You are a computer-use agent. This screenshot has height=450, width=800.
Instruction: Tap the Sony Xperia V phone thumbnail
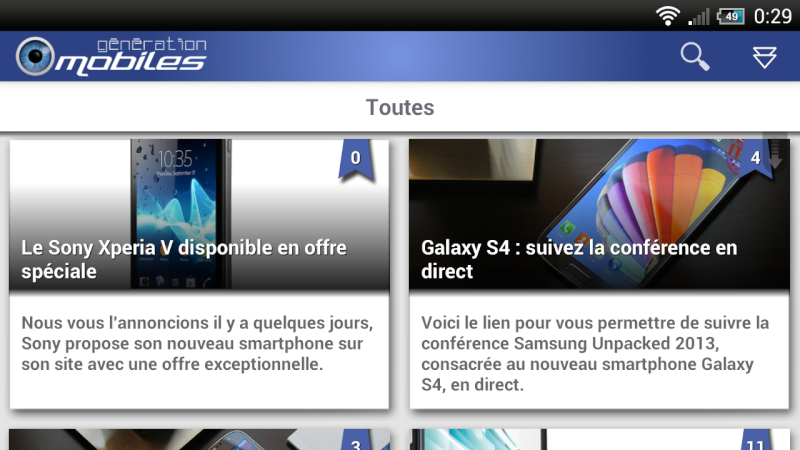pos(181,213)
